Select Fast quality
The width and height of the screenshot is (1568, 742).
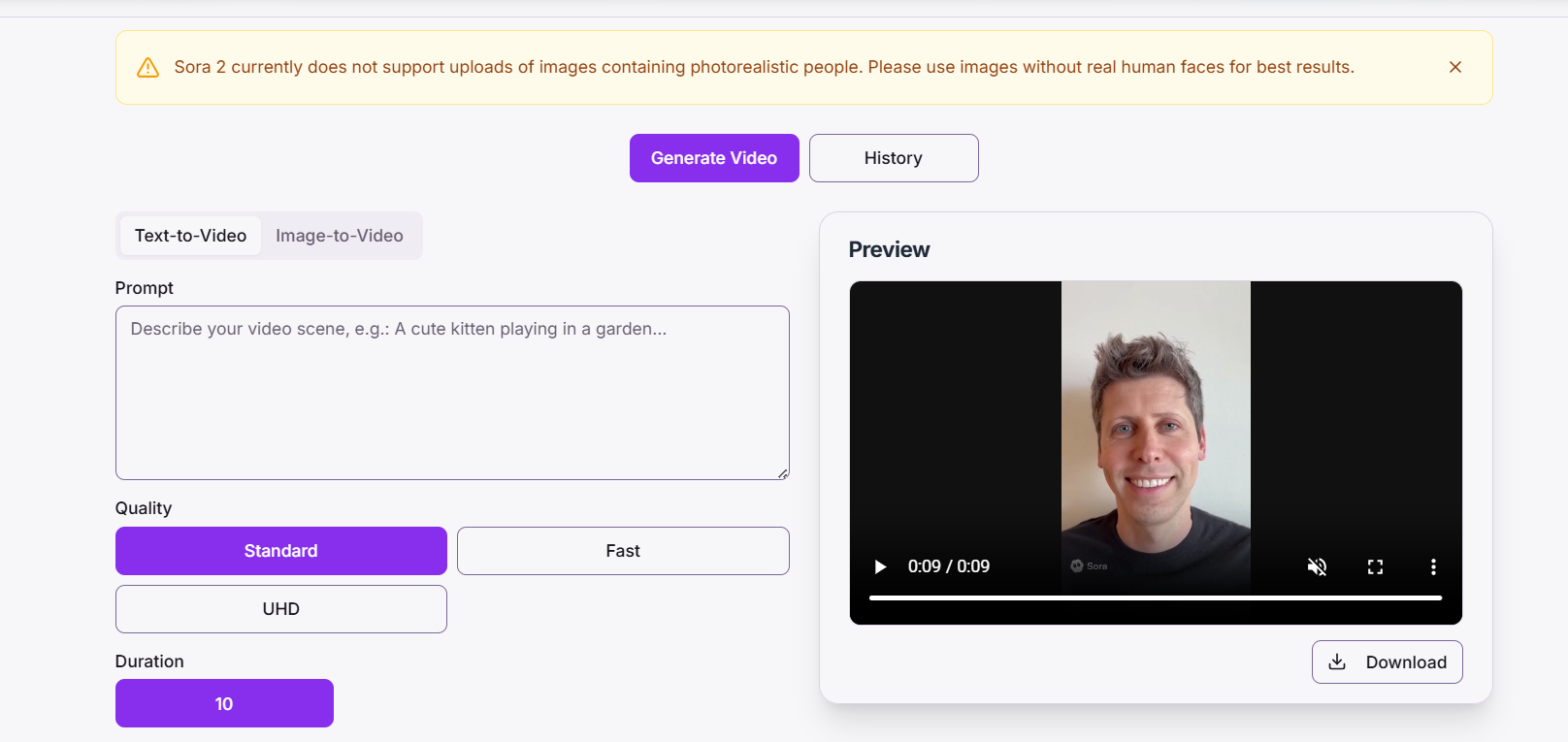(x=623, y=551)
